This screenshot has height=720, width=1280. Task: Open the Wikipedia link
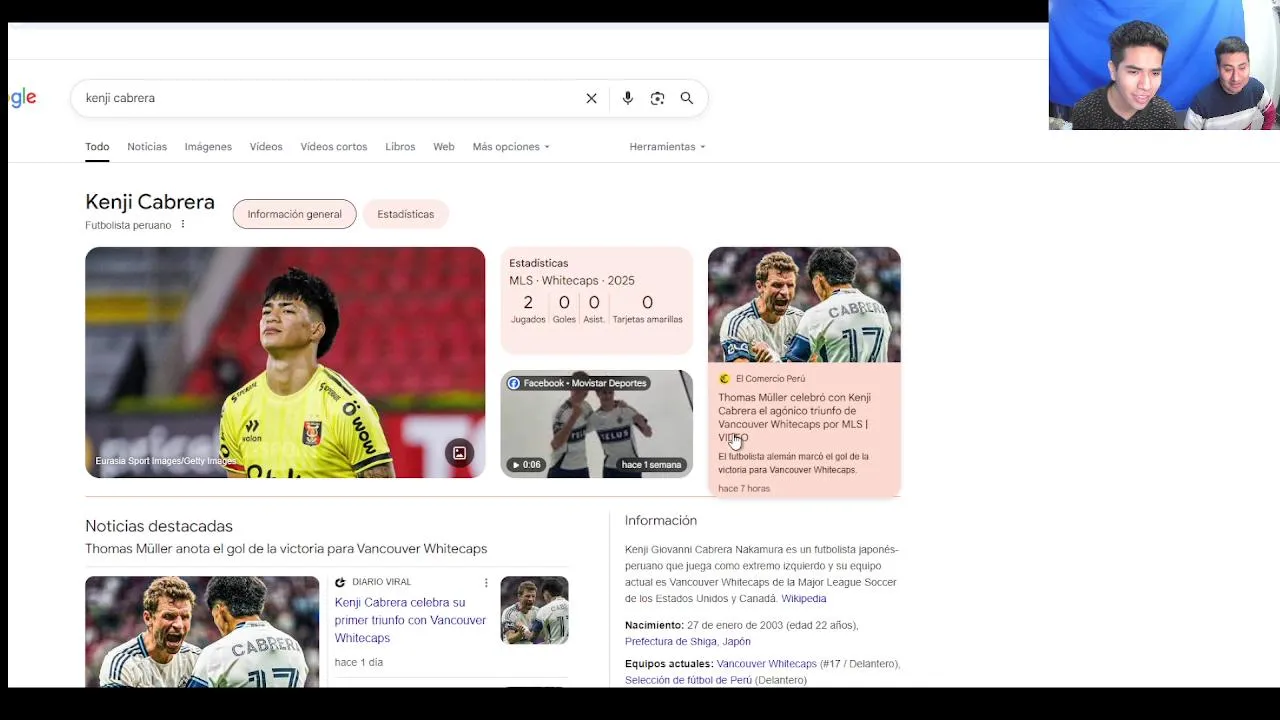[x=804, y=599]
